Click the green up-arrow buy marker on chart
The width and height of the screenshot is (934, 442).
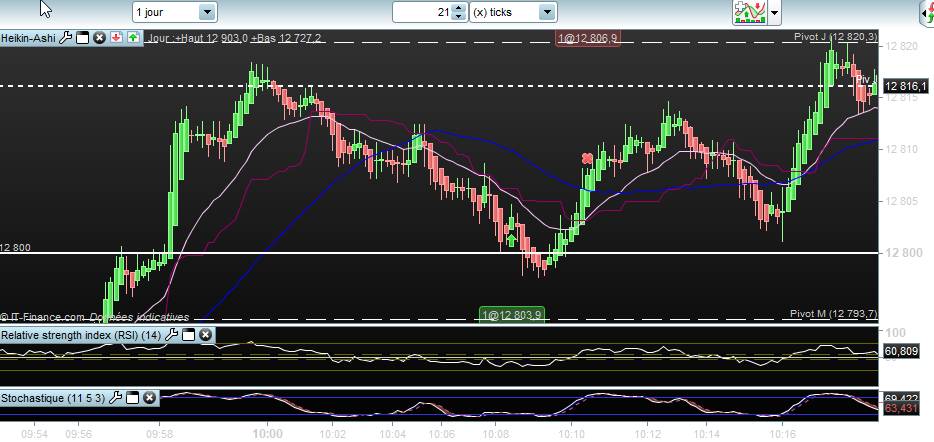point(511,240)
